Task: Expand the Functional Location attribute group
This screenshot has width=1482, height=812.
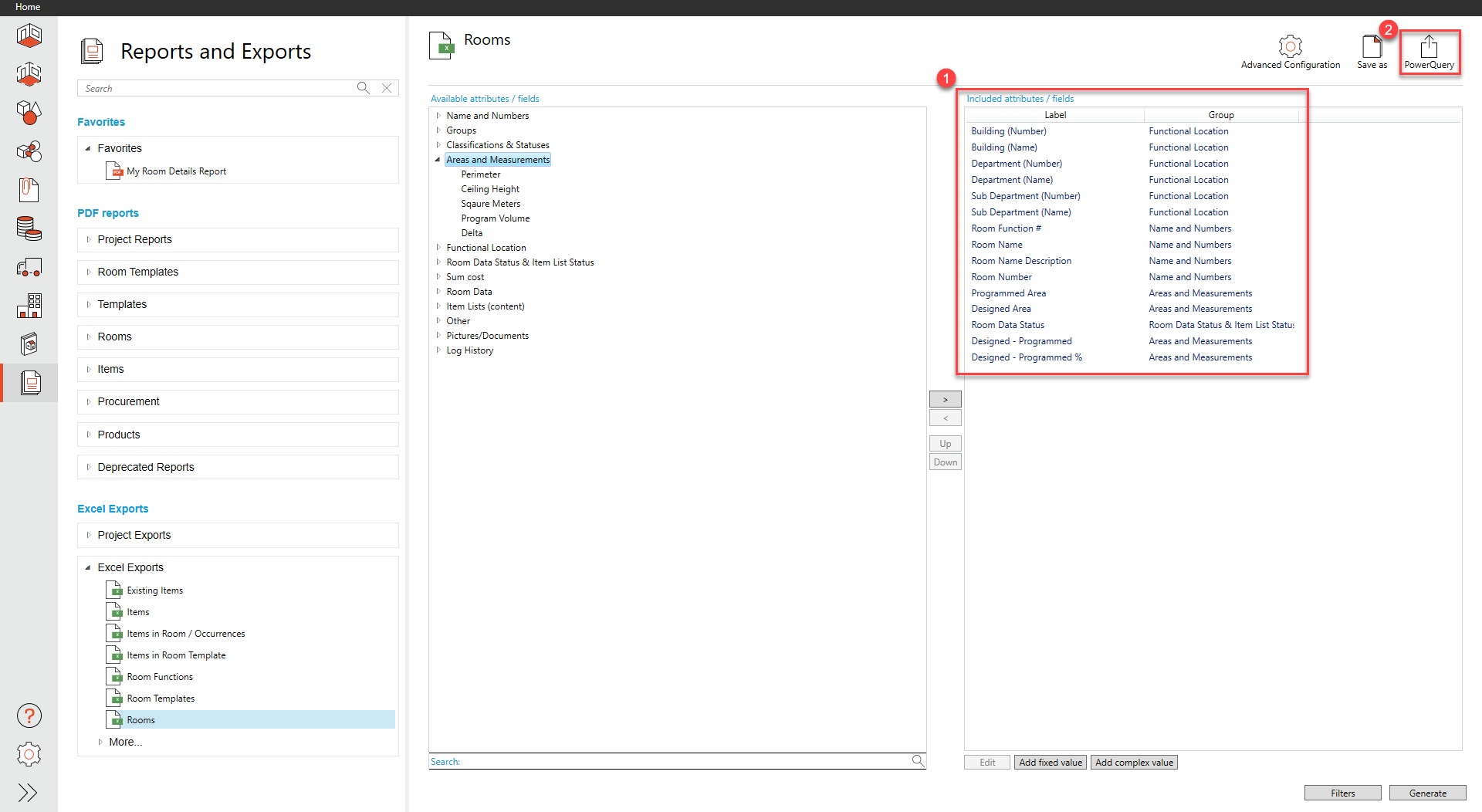Action: (438, 248)
